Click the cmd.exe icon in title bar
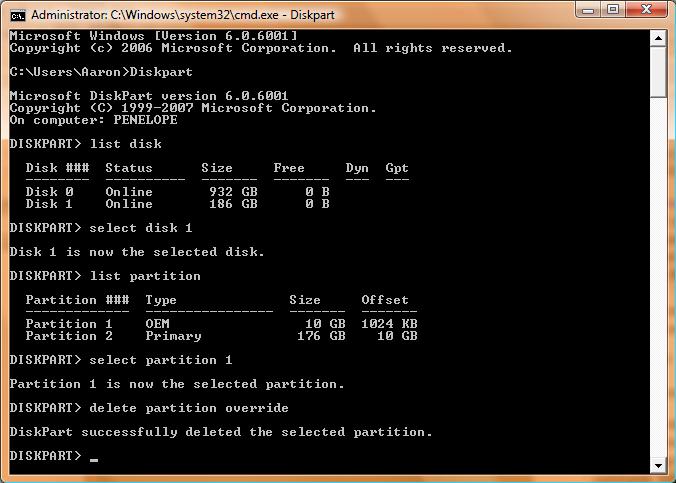The width and height of the screenshot is (676, 483). (18, 16)
